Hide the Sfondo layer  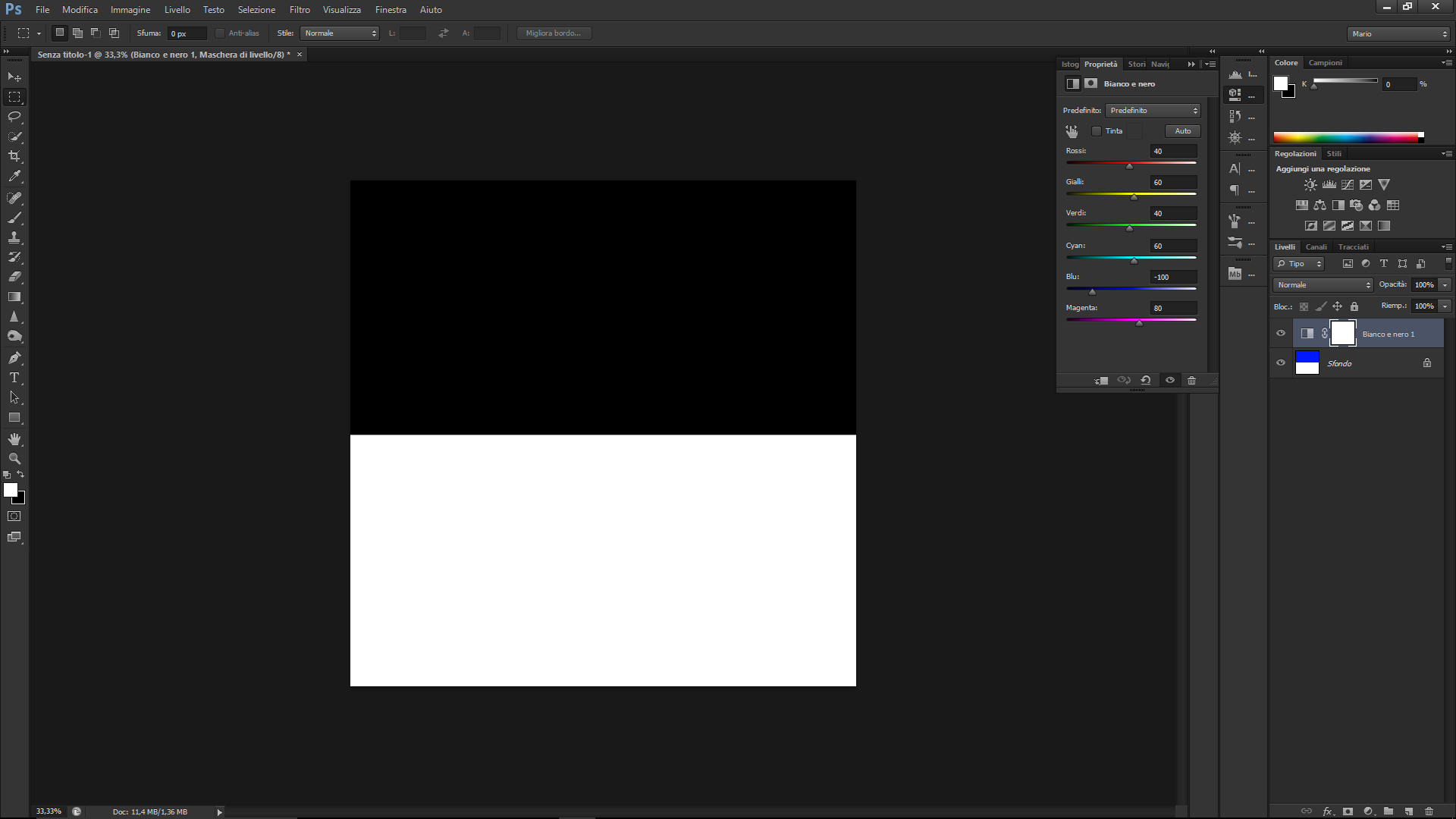point(1282,362)
